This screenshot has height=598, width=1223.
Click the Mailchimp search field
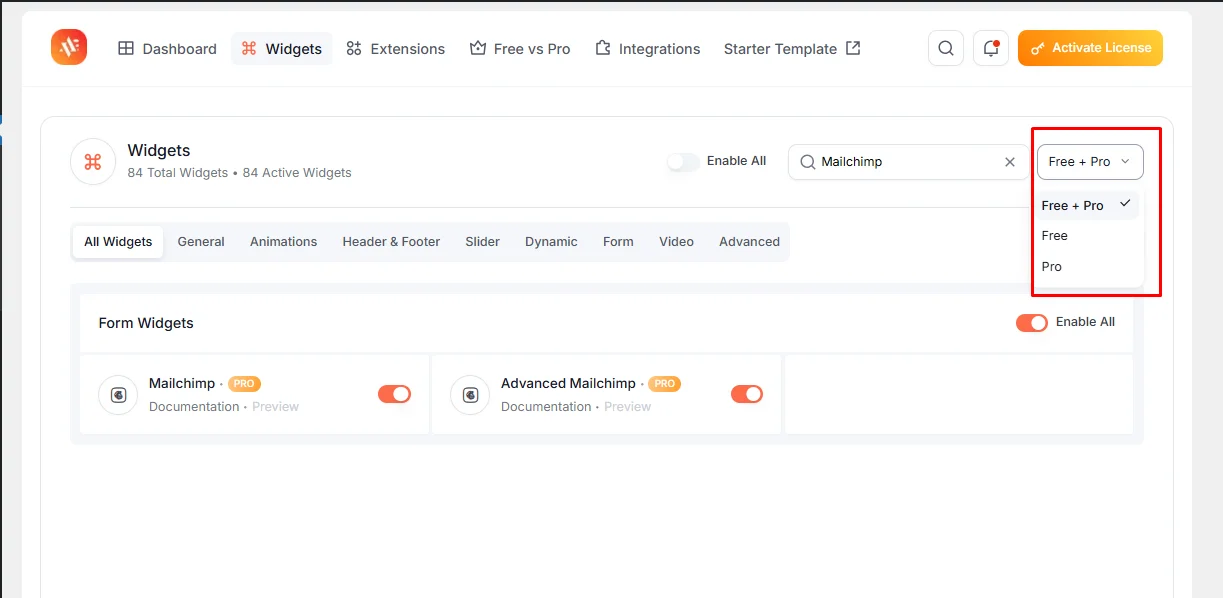tap(908, 162)
